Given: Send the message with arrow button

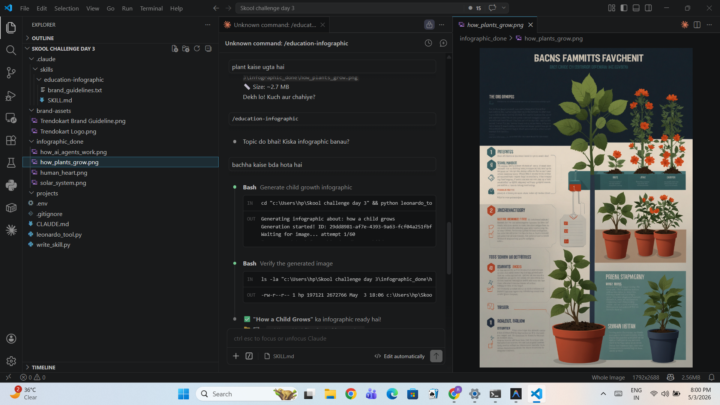Looking at the screenshot, I should pyautogui.click(x=436, y=356).
